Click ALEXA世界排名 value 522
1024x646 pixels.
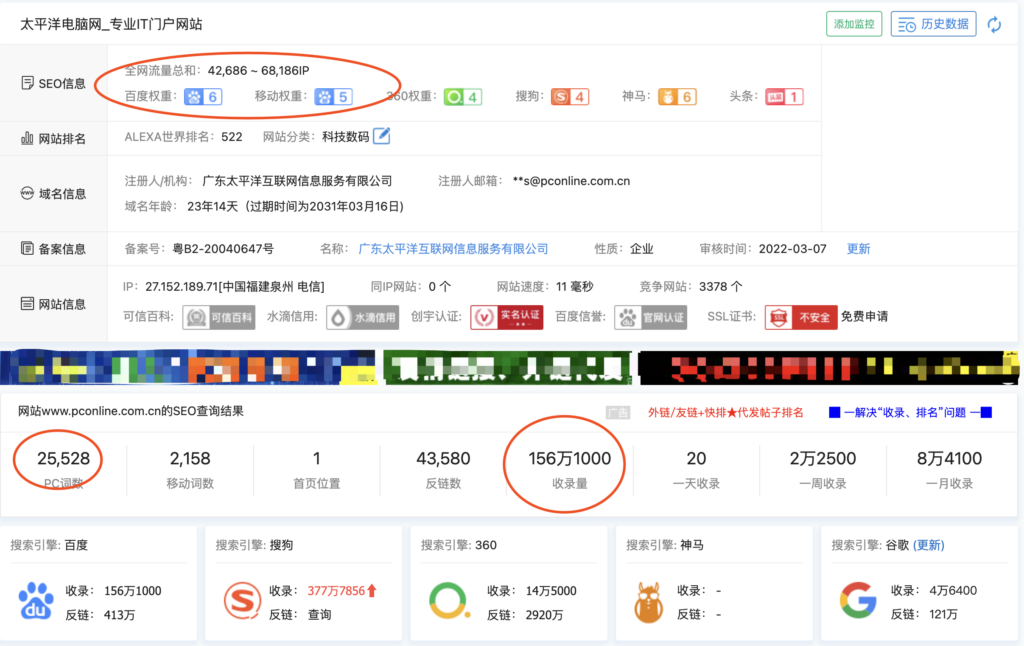click(232, 137)
